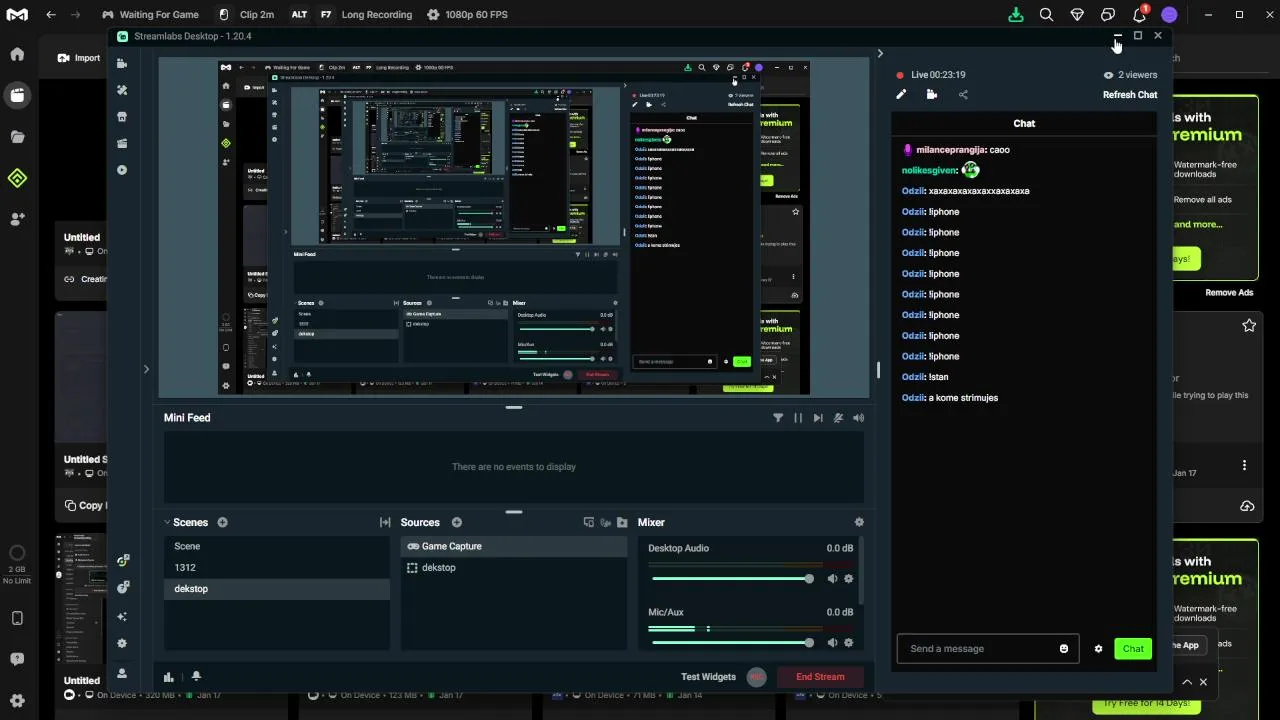Viewport: 1280px width, 720px height.
Task: Collapse chat panel with the right arrow
Action: point(880,54)
